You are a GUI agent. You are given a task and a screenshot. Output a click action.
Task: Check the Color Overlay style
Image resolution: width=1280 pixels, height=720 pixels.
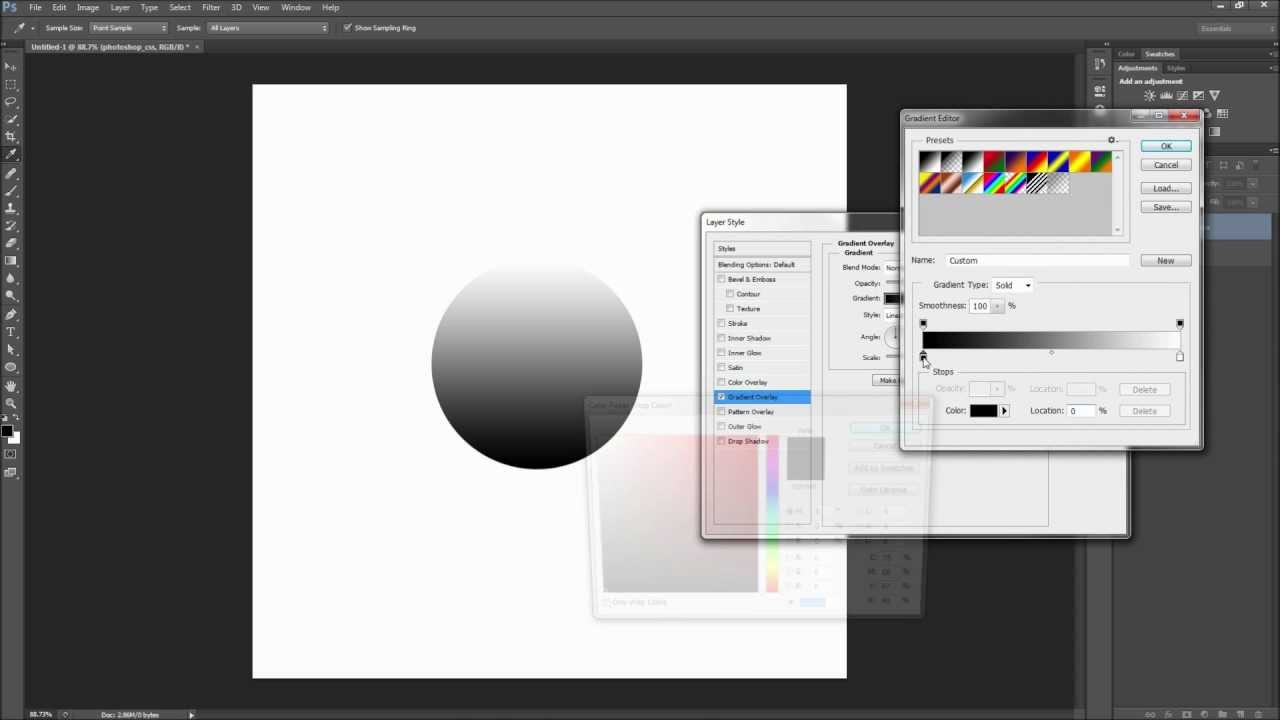point(721,382)
